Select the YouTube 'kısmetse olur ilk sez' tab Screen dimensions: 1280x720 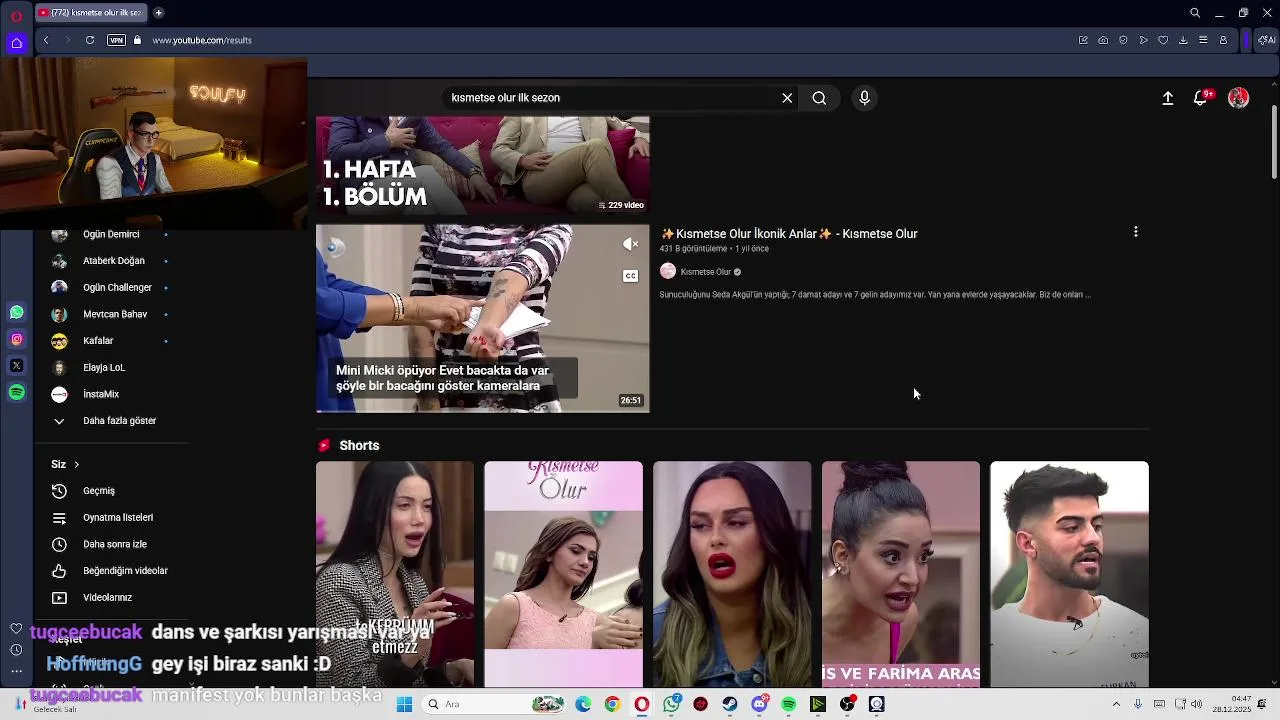[90, 13]
